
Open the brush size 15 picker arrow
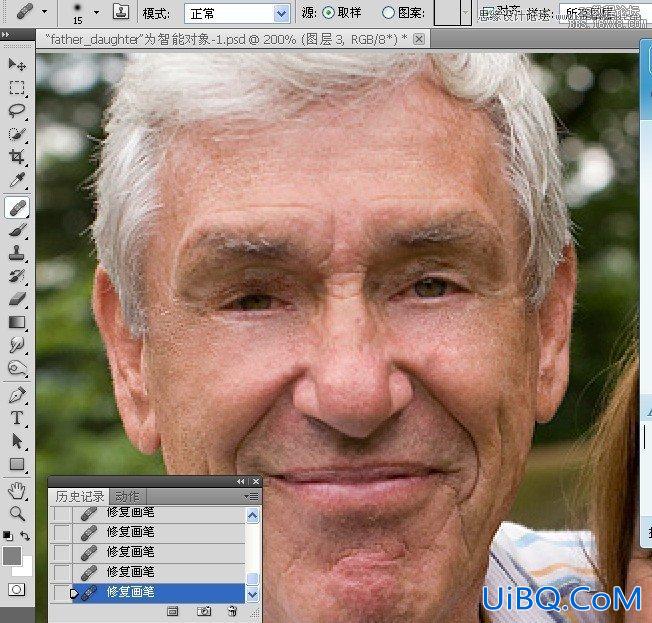[x=96, y=12]
